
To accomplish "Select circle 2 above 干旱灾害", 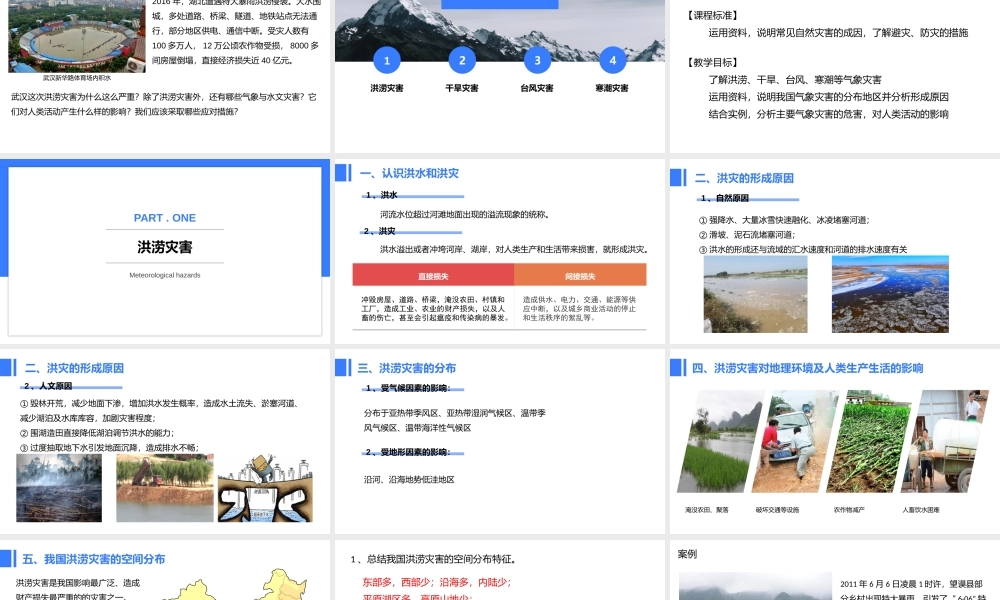I will pyautogui.click(x=462, y=61).
